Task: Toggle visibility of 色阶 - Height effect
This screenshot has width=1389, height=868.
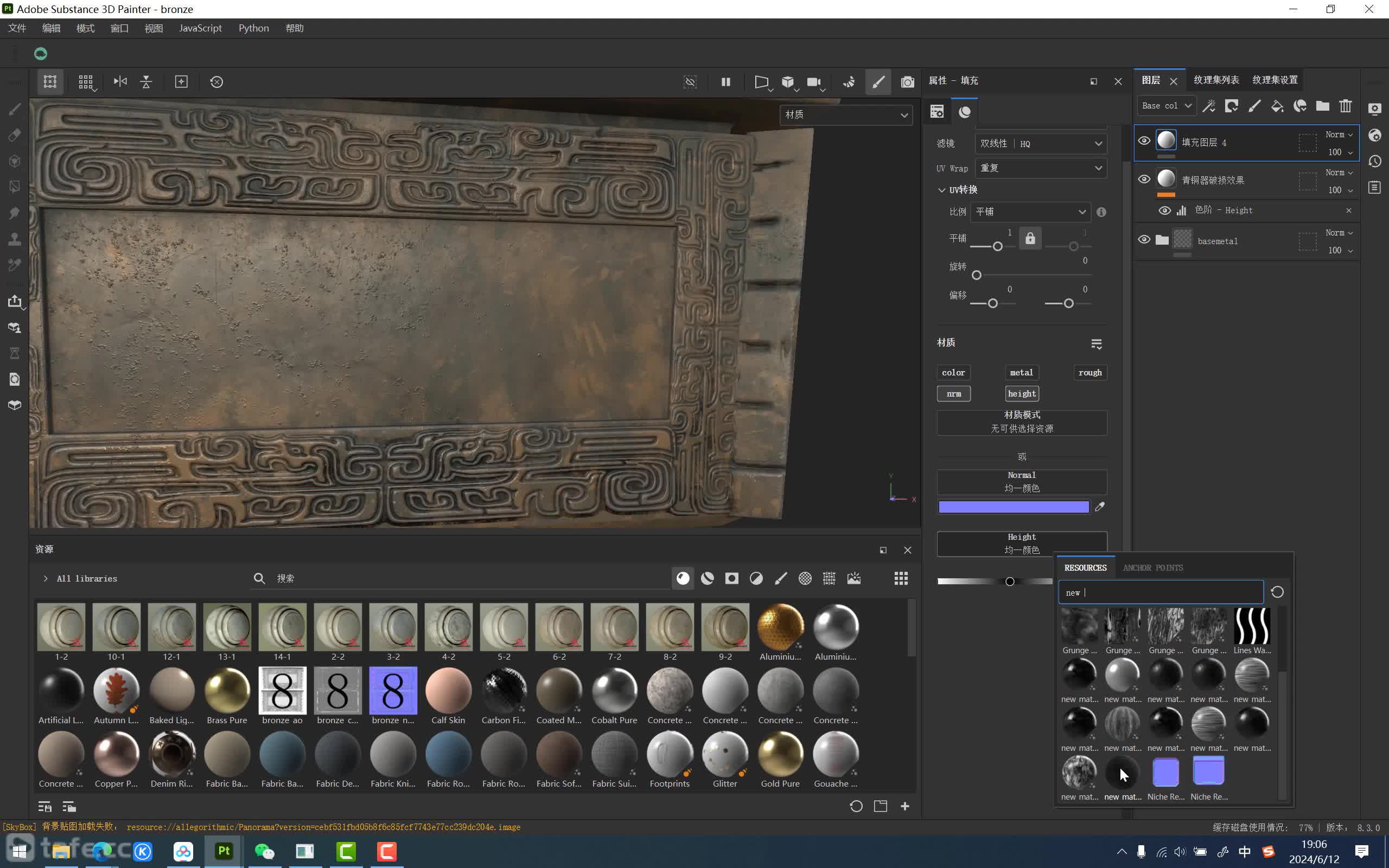Action: [1164, 210]
